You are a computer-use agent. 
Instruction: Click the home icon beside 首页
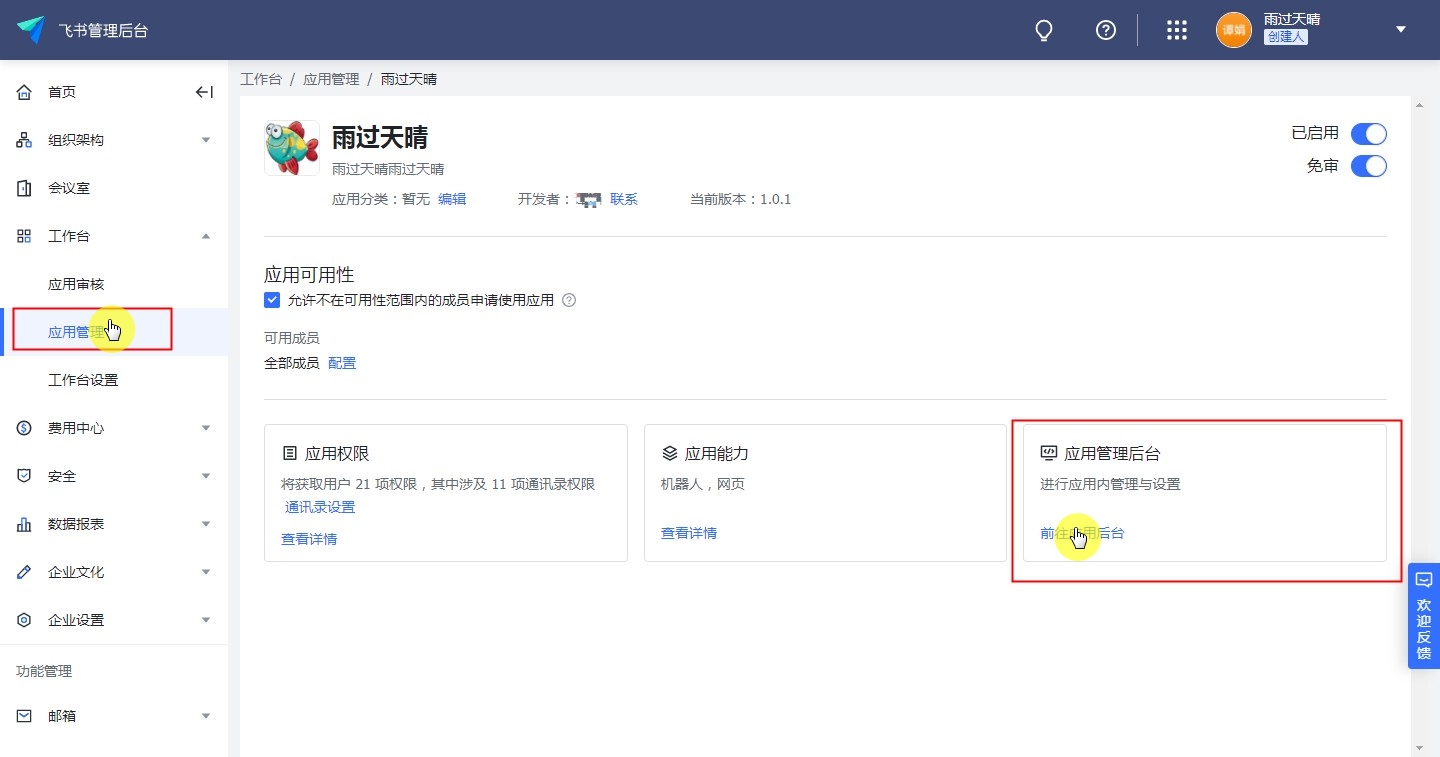(25, 92)
